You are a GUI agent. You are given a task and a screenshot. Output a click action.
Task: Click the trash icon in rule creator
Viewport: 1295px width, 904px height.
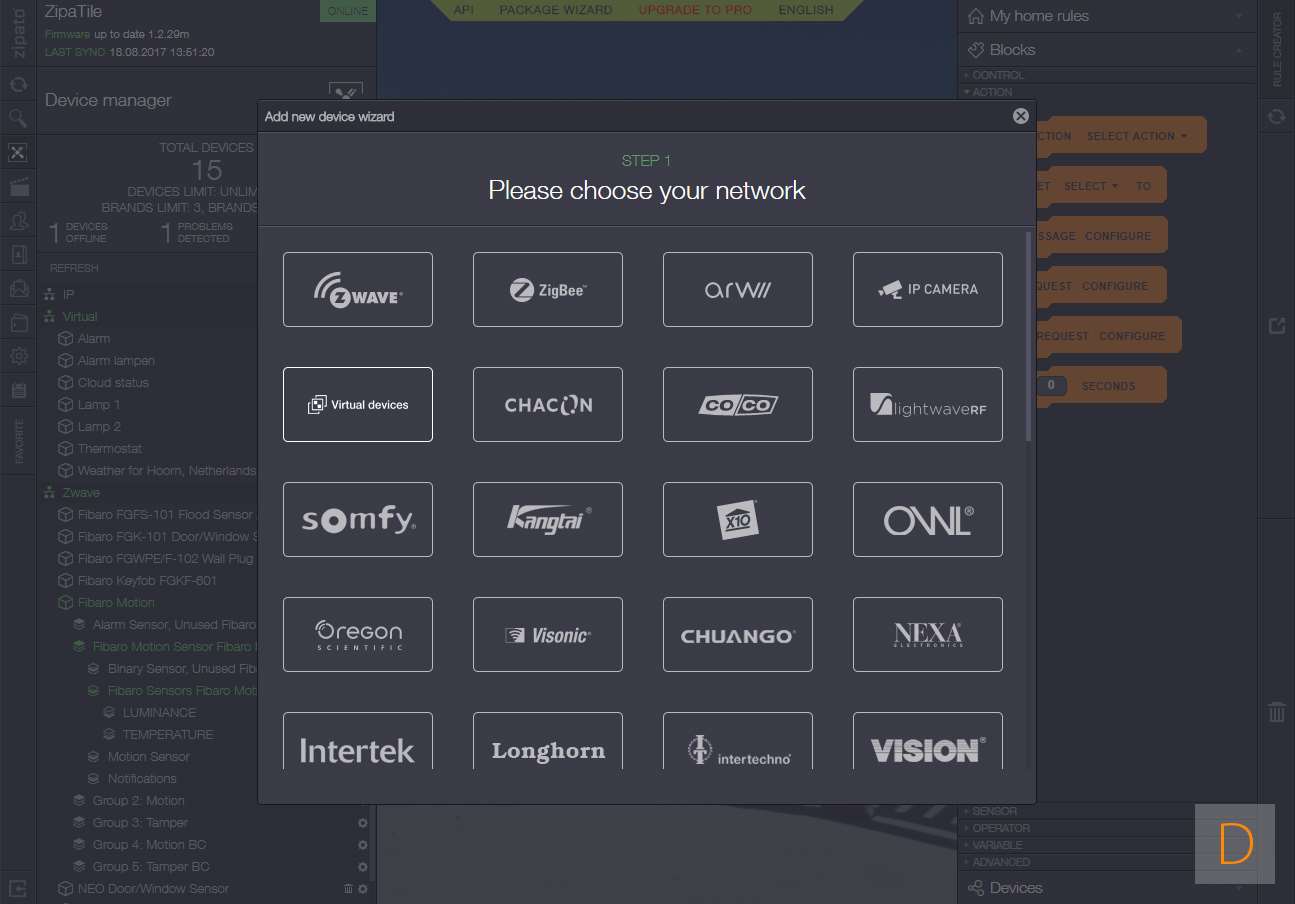pyautogui.click(x=1276, y=712)
